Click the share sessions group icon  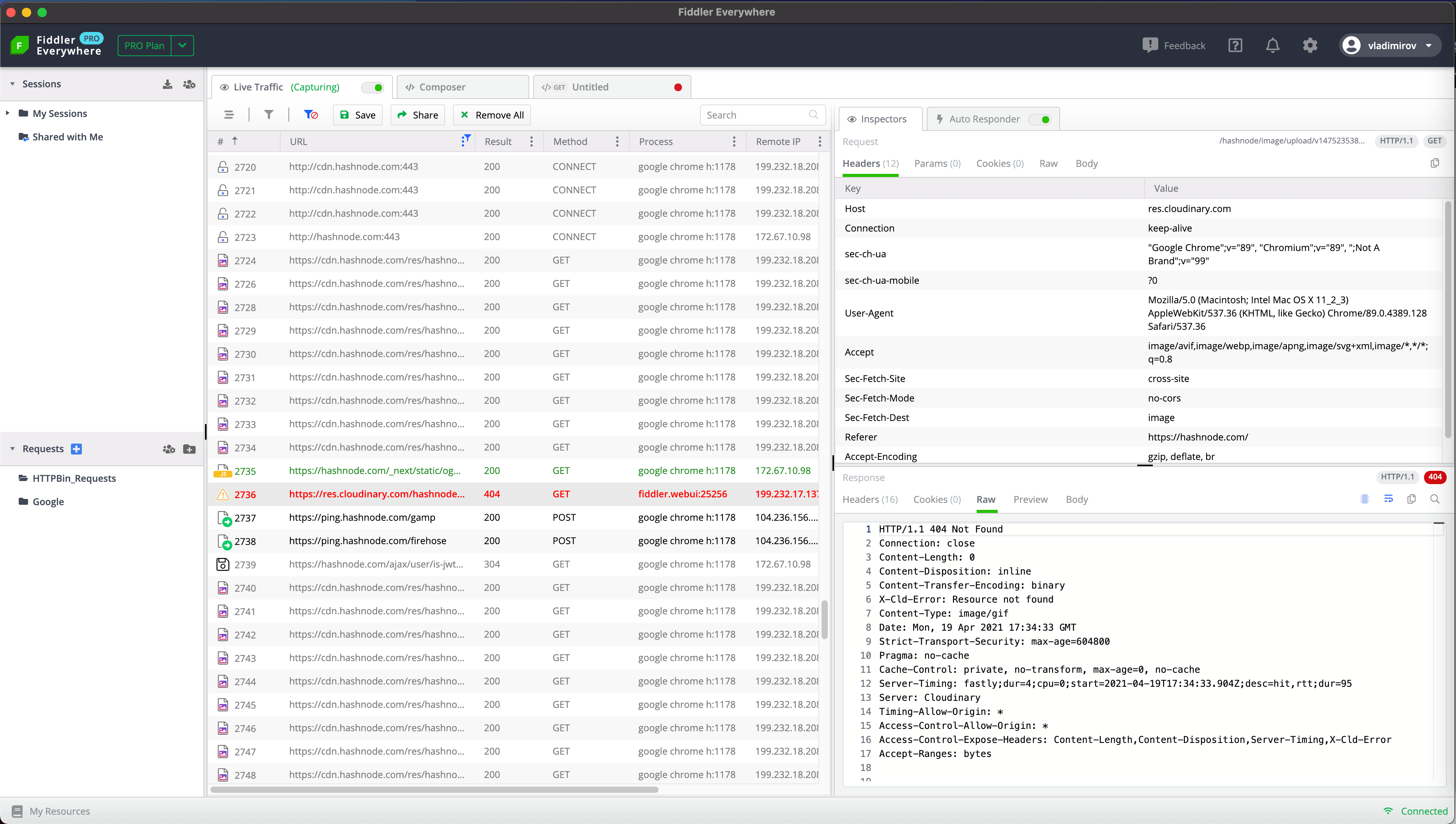click(189, 84)
